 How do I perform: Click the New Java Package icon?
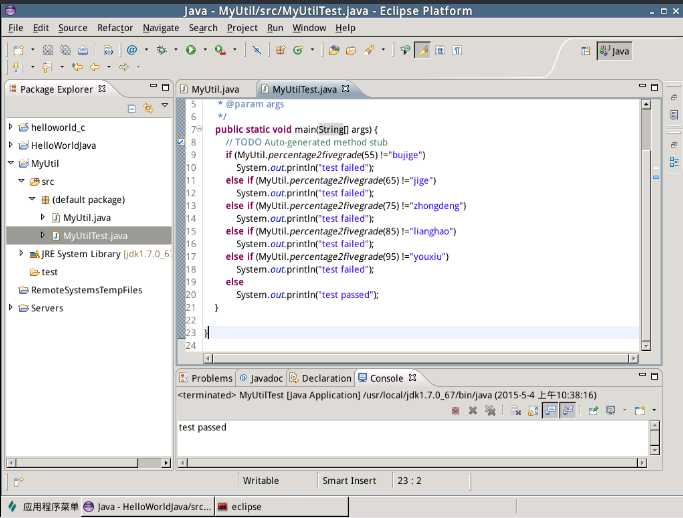(281, 50)
